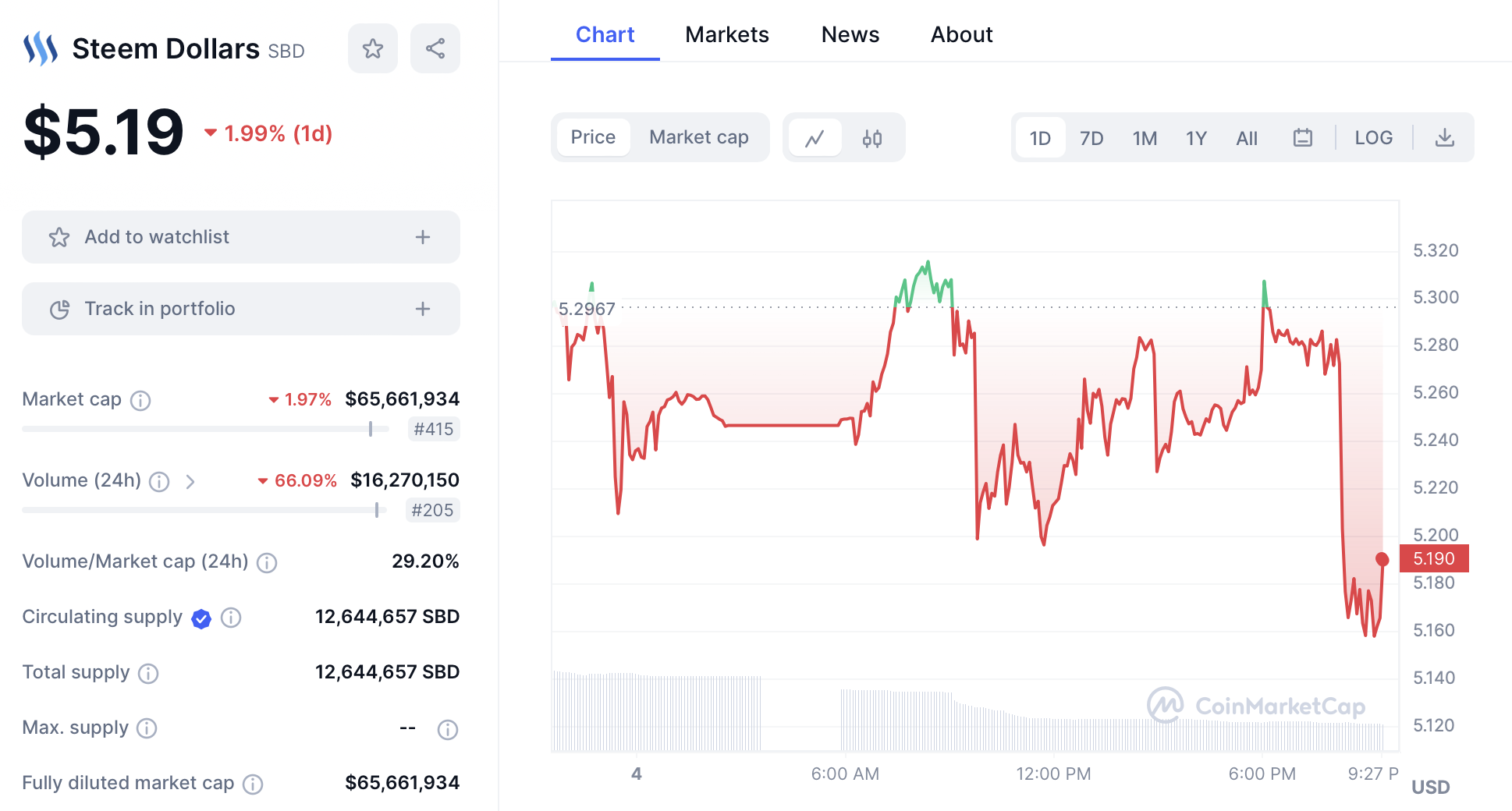Viewport: 1512px width, 811px height.
Task: Select the Market cap chart toggle
Action: click(698, 137)
